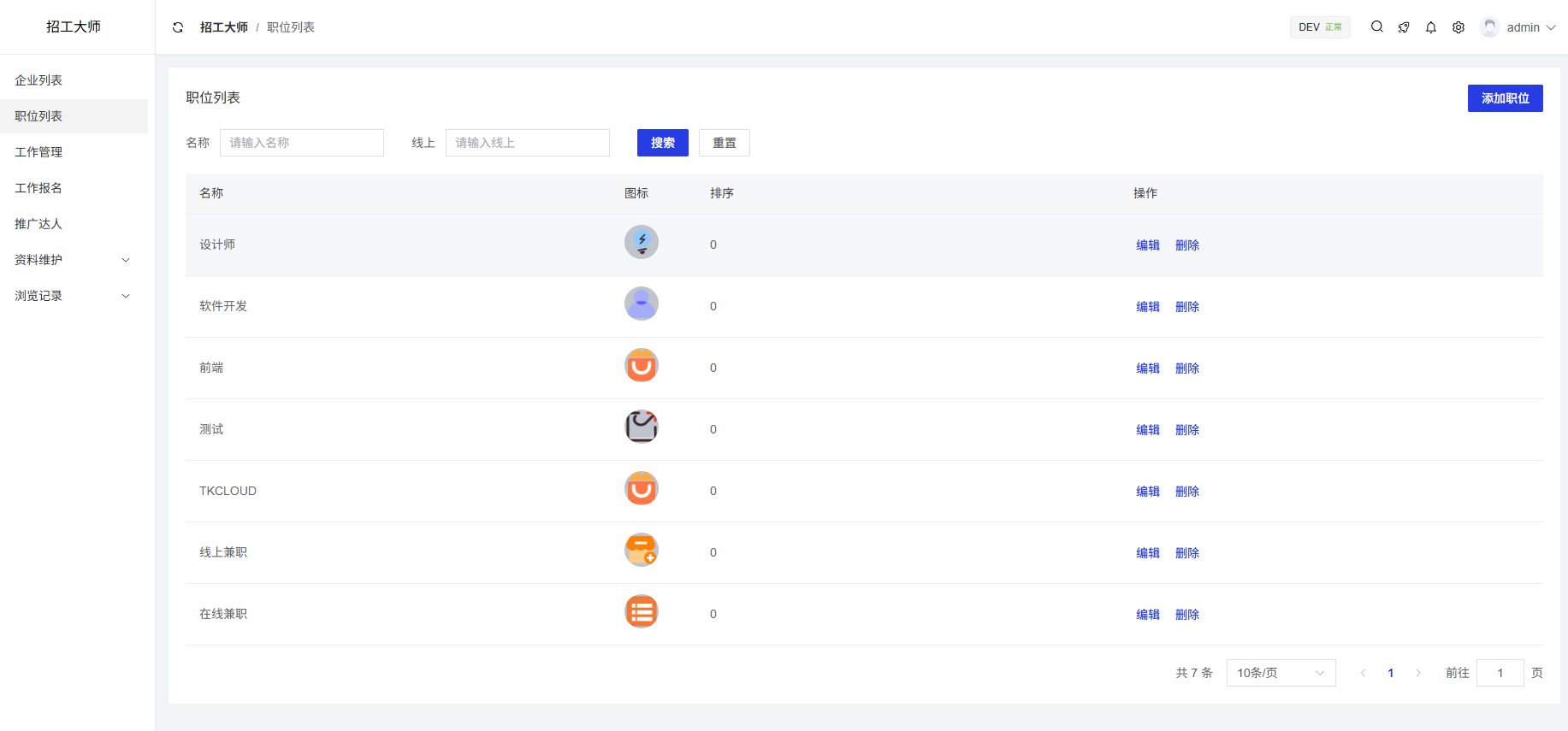Click the refresh icon beside the breadcrumb
1568x731 pixels.
[178, 27]
